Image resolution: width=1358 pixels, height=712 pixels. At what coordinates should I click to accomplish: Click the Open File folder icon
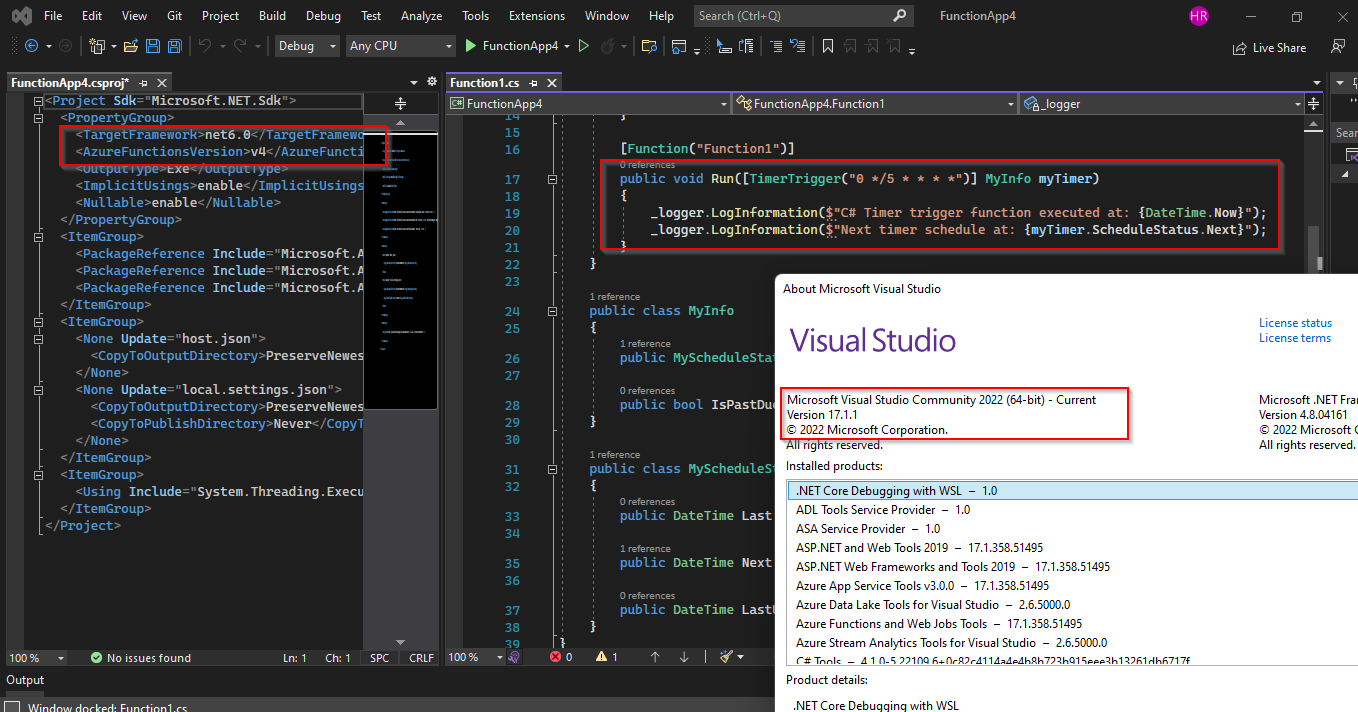click(x=131, y=46)
